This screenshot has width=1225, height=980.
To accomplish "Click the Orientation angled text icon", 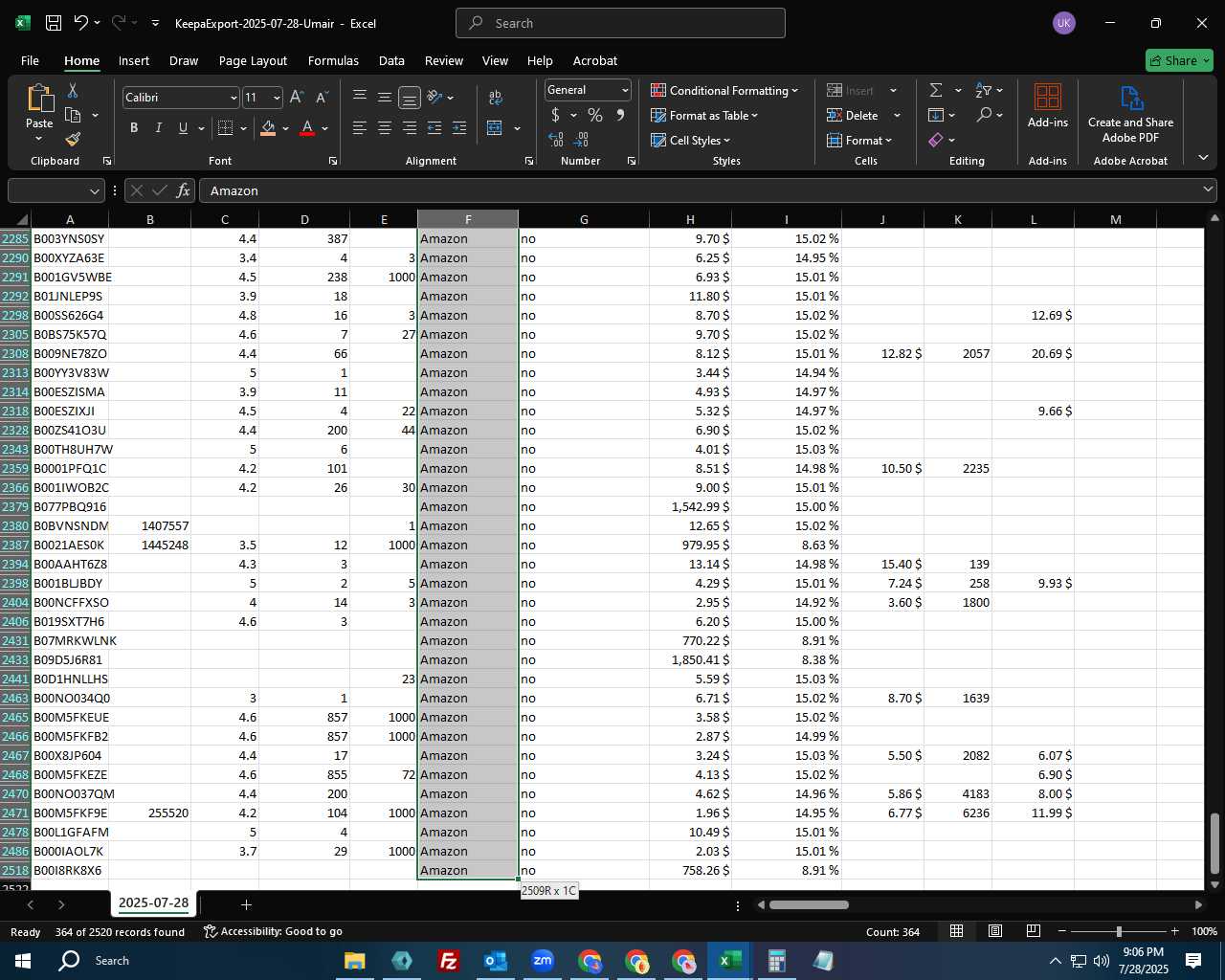I will coord(434,97).
